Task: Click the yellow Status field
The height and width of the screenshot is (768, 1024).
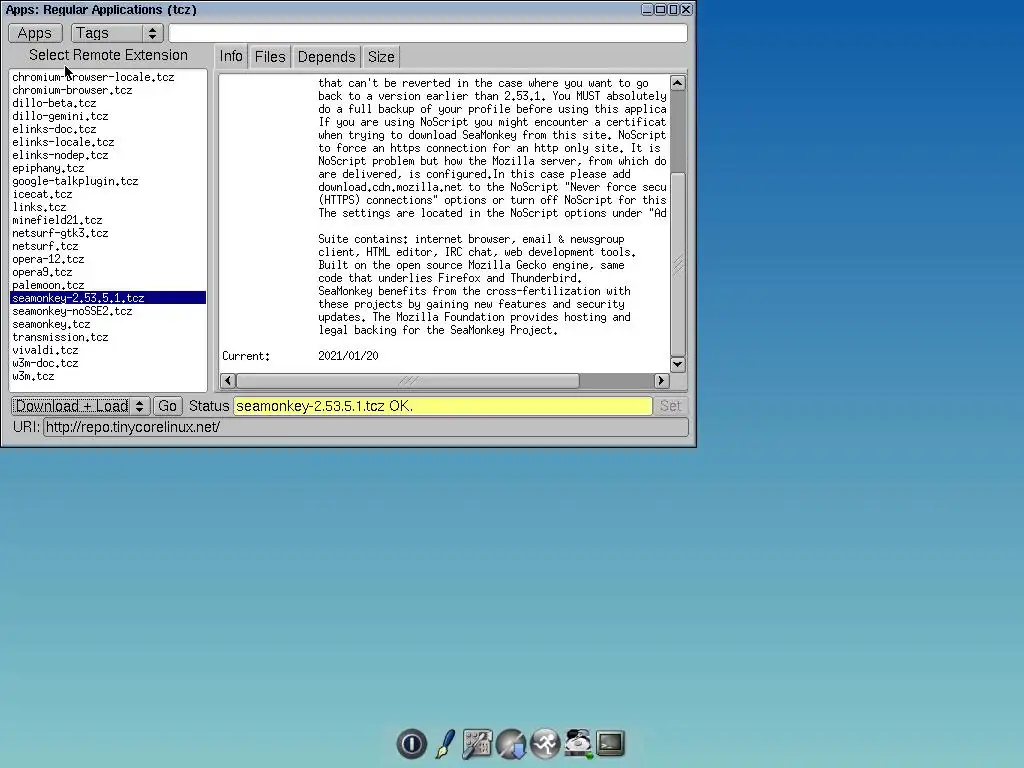Action: (x=443, y=406)
